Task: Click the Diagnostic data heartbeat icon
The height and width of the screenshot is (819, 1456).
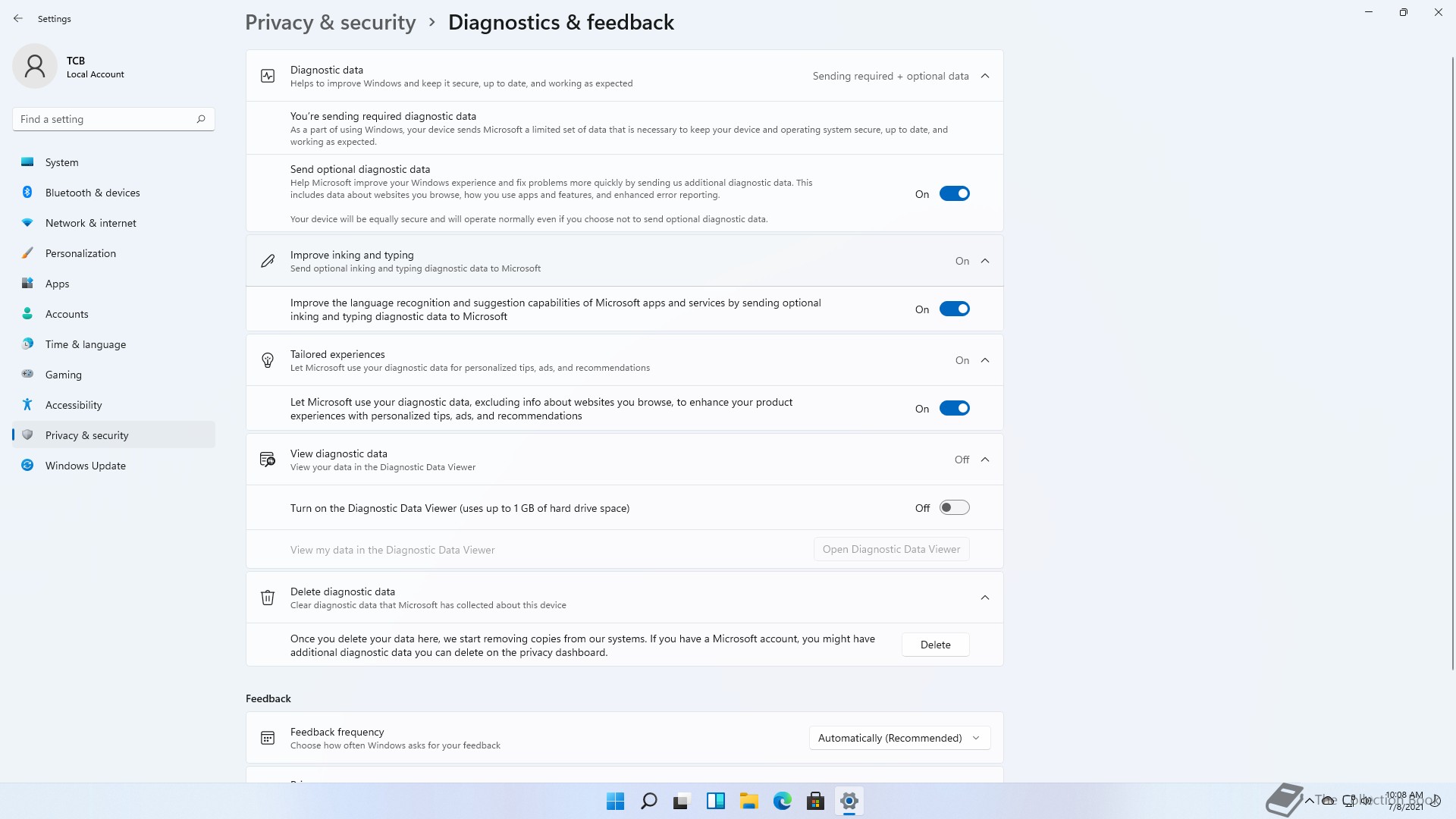Action: click(268, 76)
